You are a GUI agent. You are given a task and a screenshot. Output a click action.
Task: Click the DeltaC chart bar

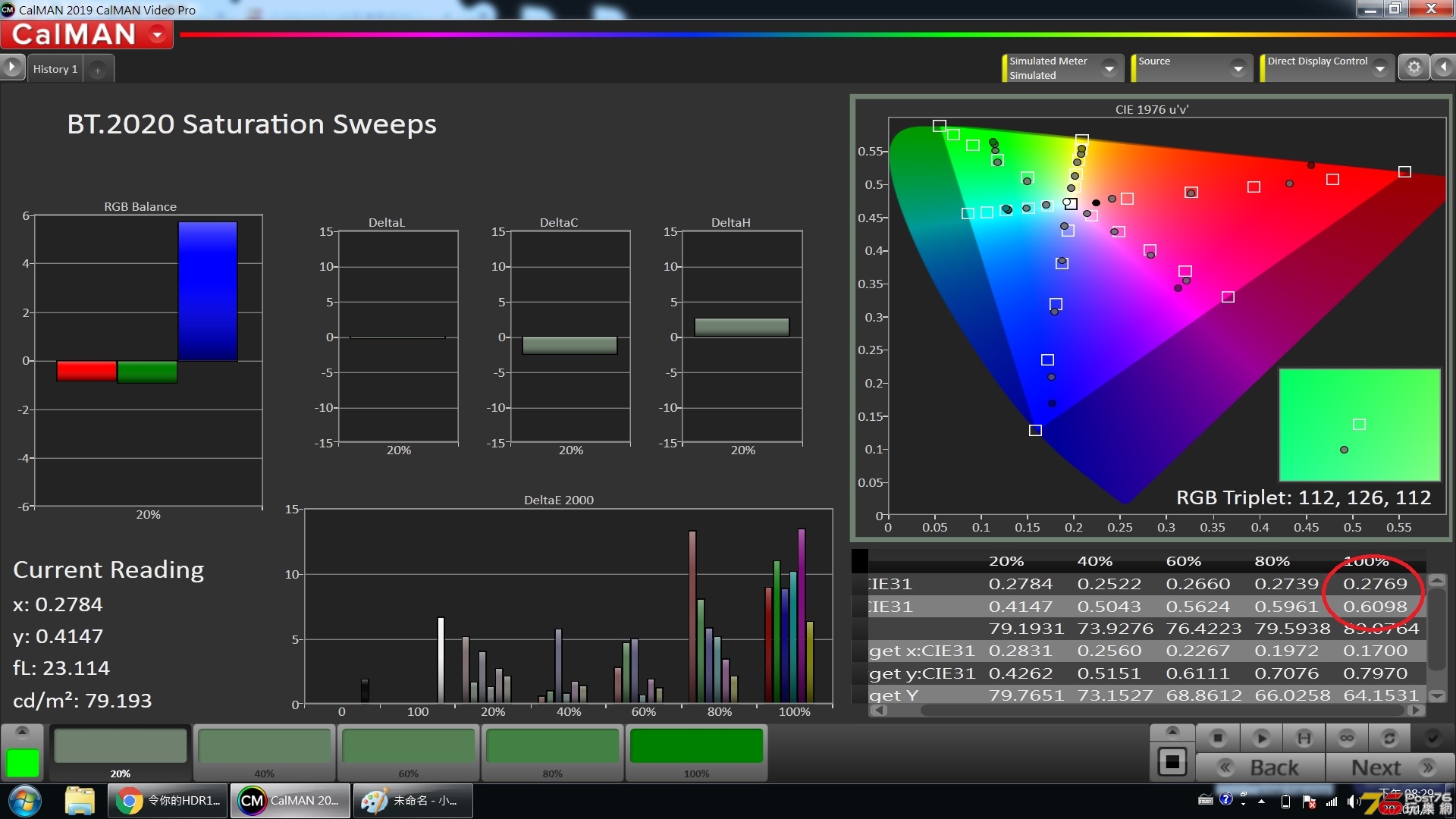pyautogui.click(x=570, y=345)
